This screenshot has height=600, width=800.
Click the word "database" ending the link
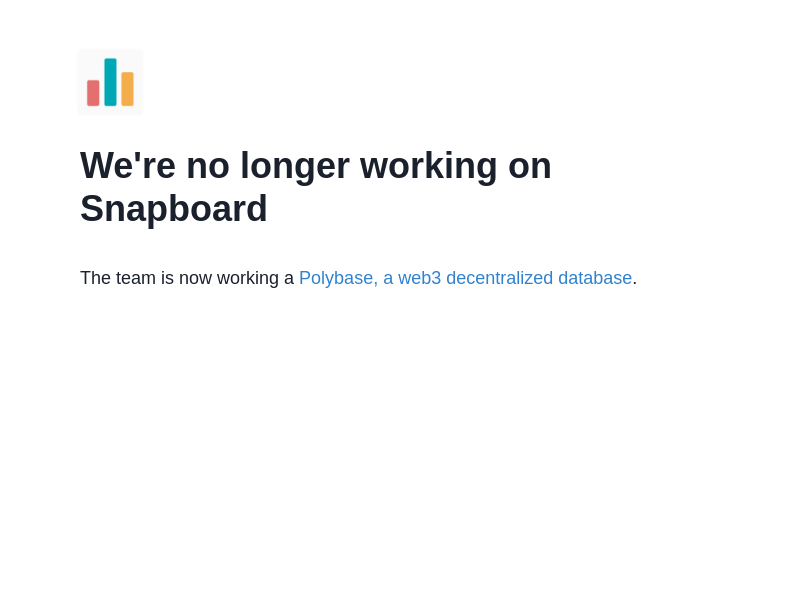click(595, 278)
